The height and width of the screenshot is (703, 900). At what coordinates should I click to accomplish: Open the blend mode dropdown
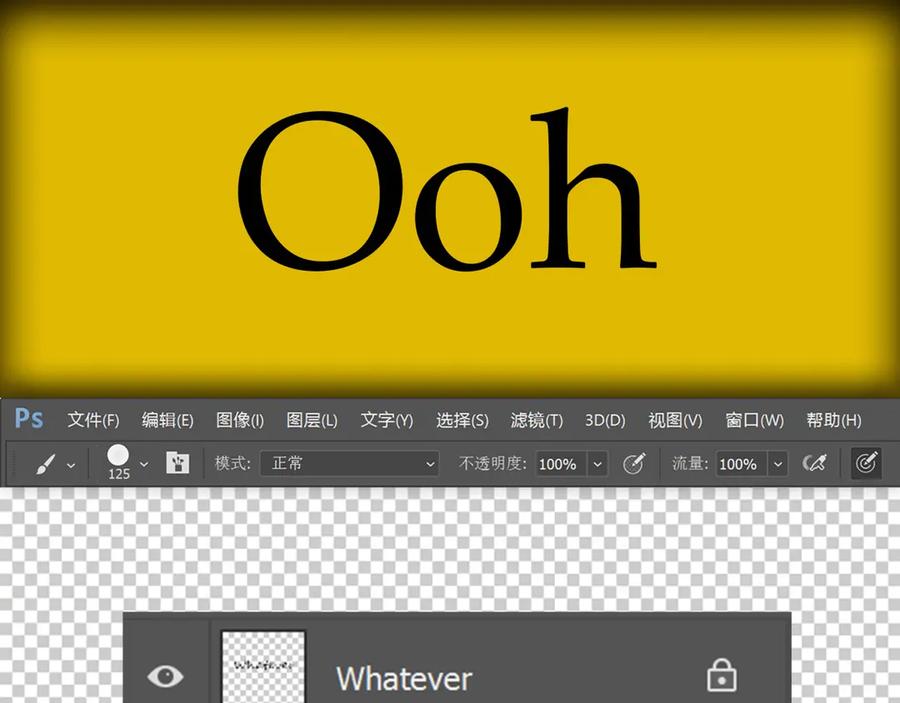point(350,463)
